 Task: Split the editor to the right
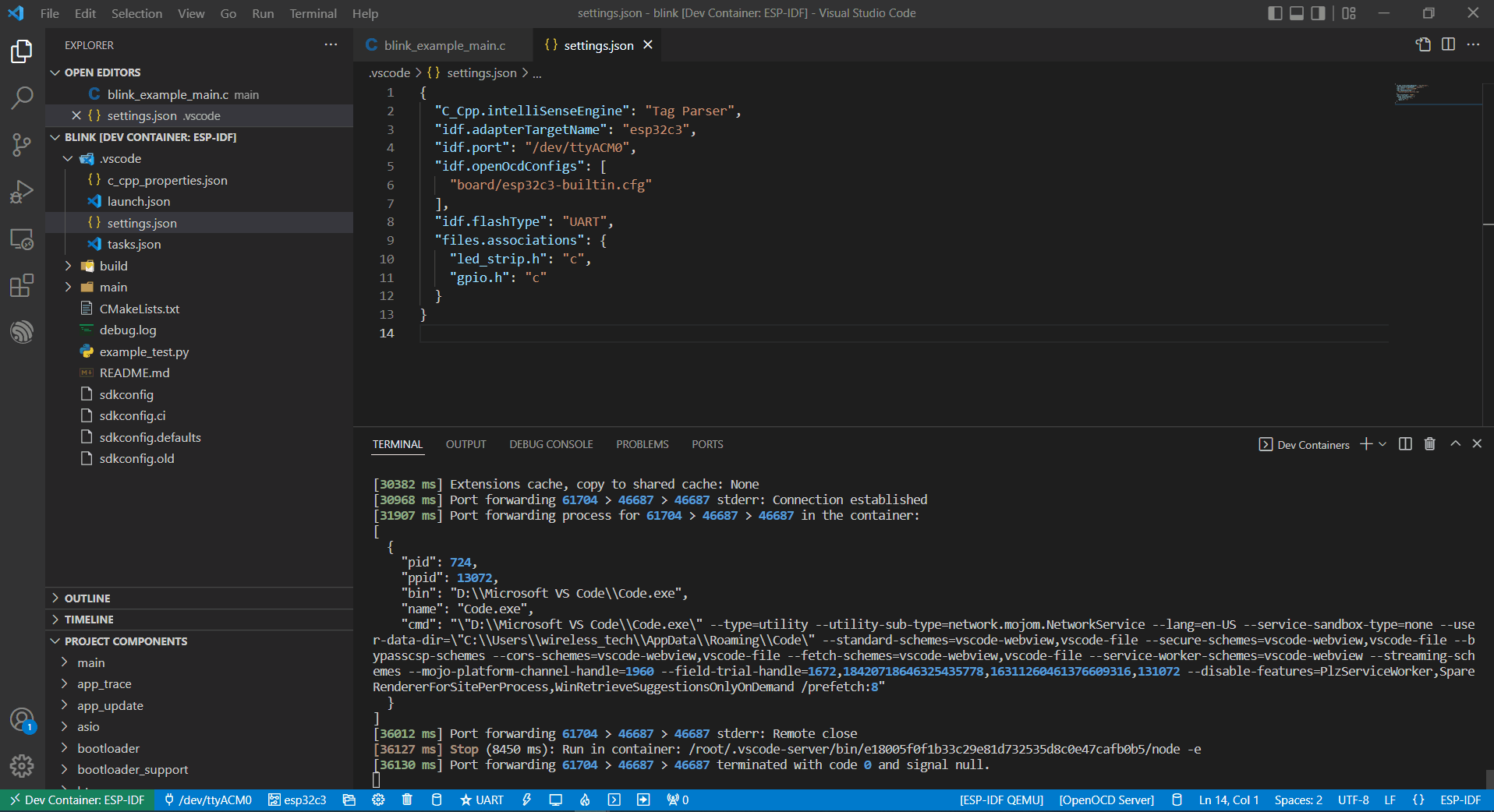click(x=1448, y=44)
